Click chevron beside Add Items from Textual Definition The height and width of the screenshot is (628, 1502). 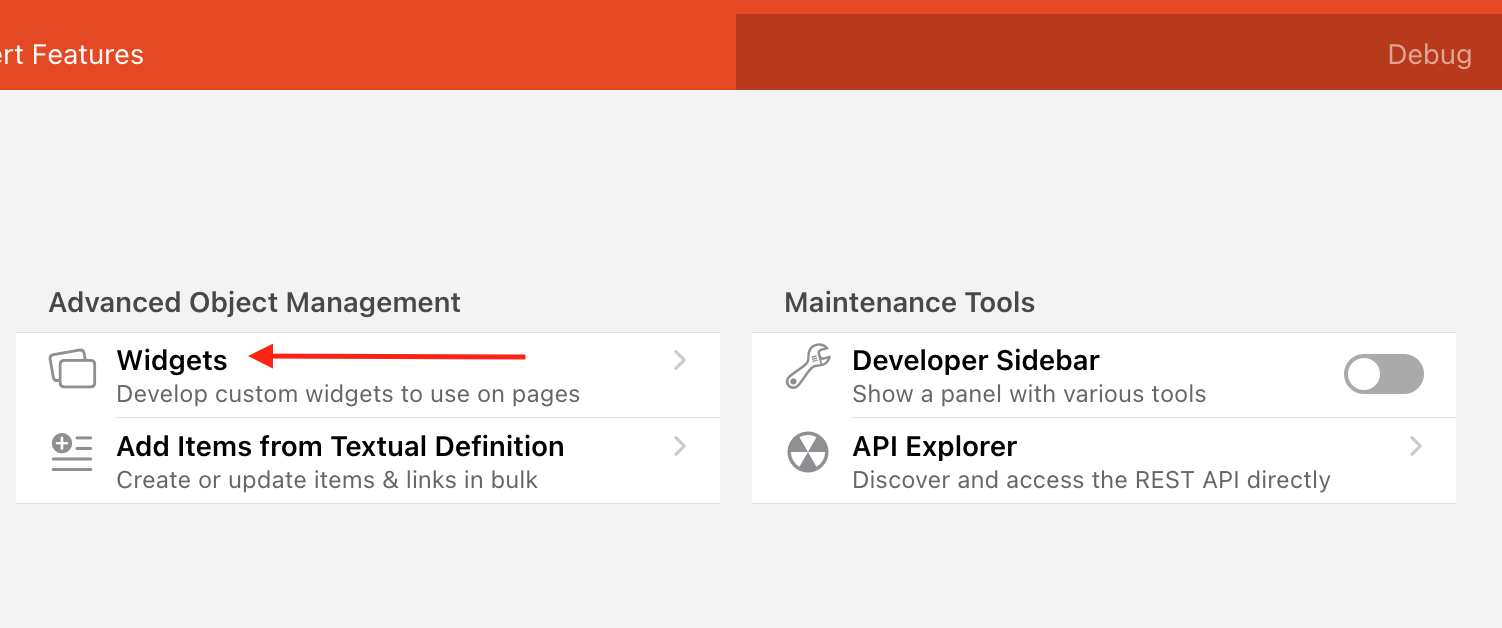coord(680,446)
